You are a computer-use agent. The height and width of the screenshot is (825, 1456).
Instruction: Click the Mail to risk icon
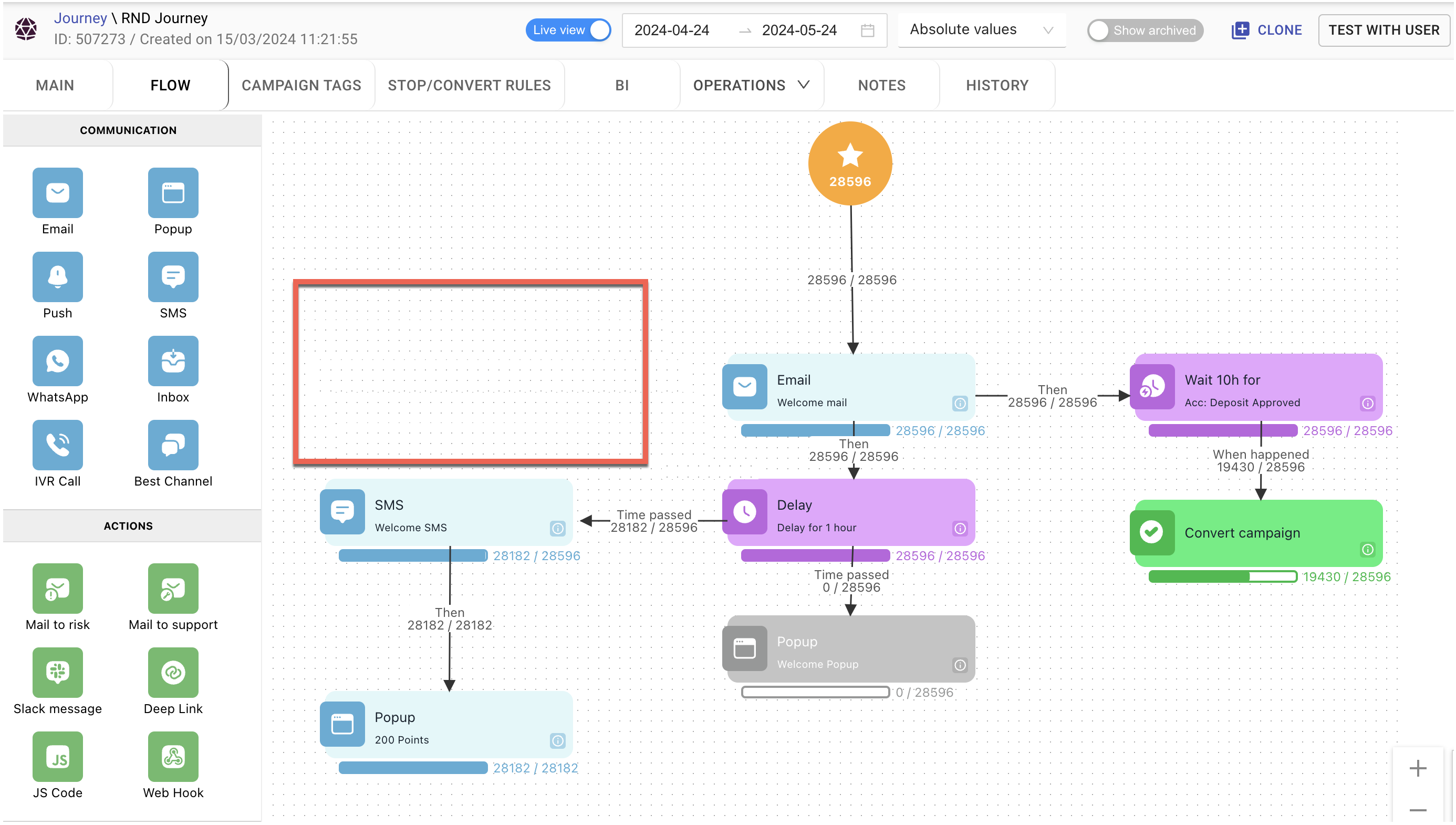pyautogui.click(x=57, y=588)
